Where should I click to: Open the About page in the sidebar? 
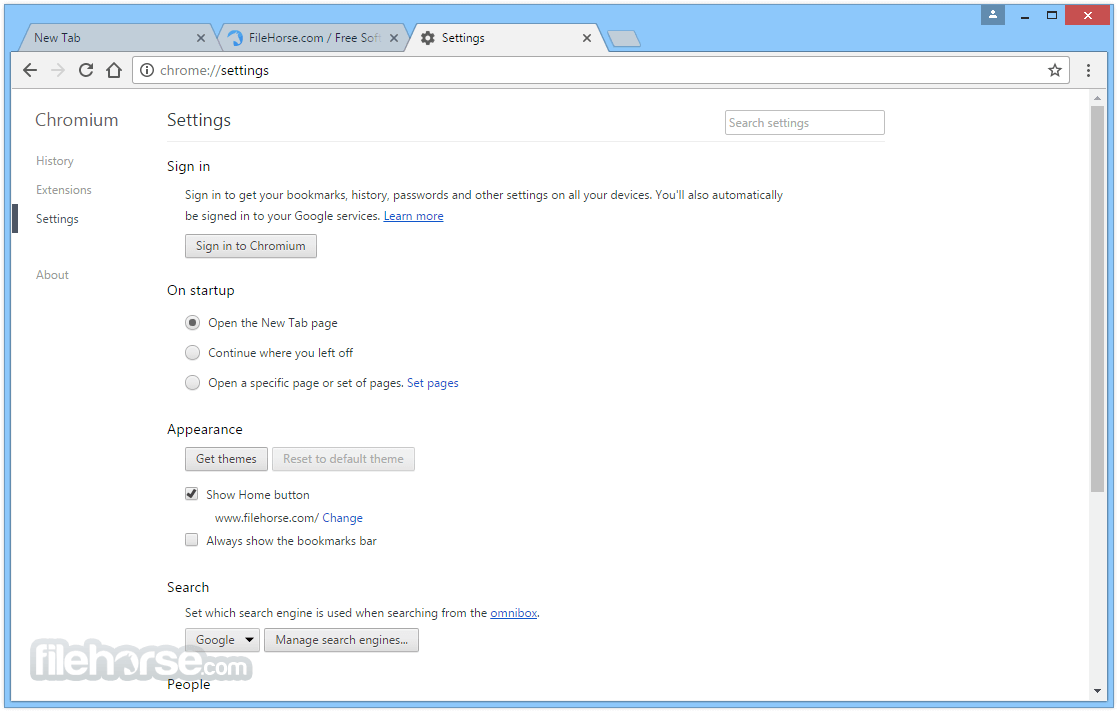(x=52, y=275)
